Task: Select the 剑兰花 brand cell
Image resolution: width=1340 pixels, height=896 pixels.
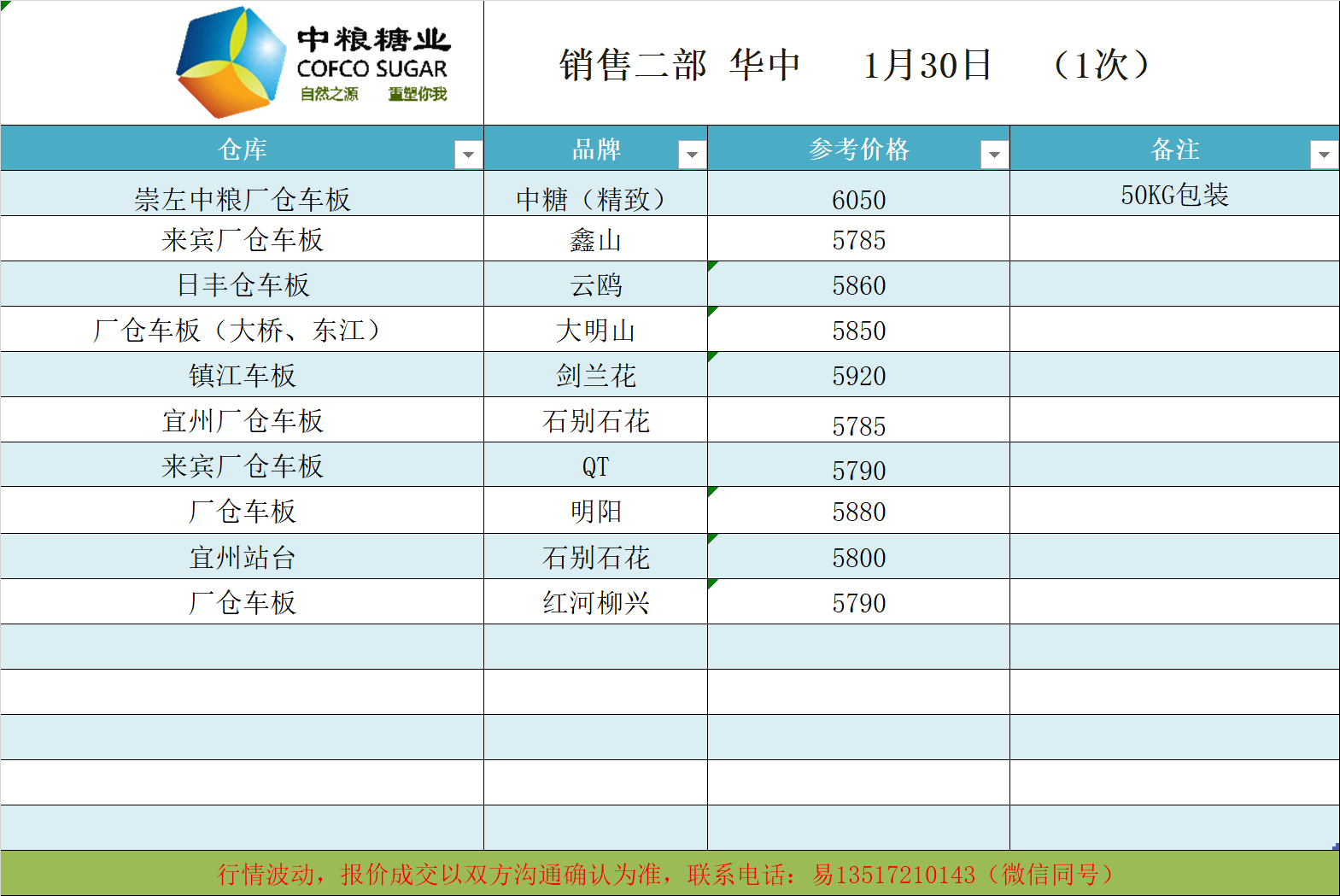Action: (x=595, y=375)
